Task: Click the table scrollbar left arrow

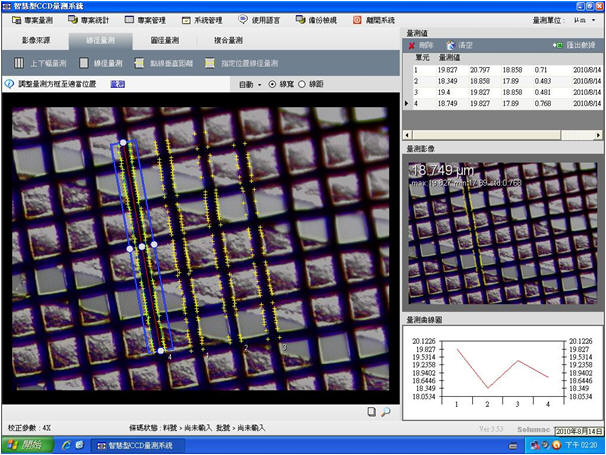Action: tap(407, 135)
